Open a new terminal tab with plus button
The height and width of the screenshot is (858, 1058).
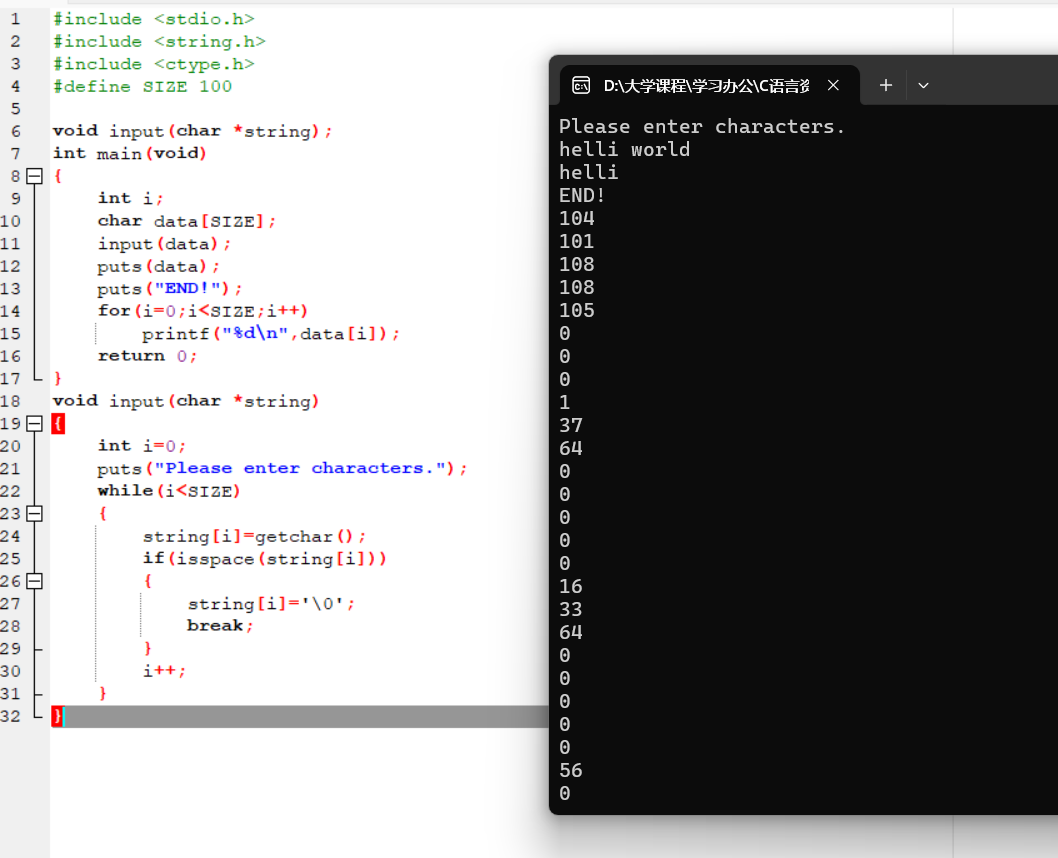(886, 85)
